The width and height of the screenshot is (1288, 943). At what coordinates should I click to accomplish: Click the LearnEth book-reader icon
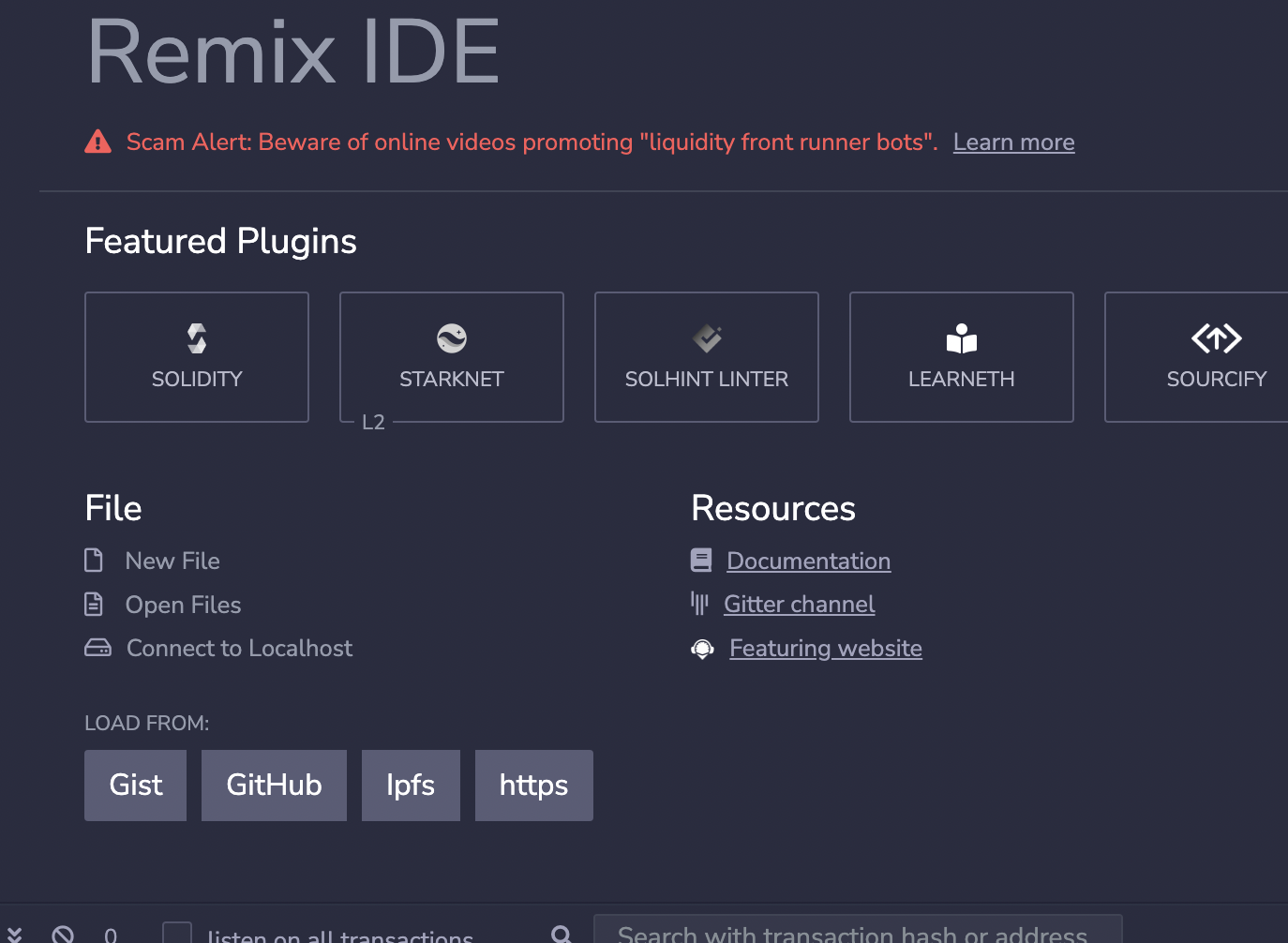[x=962, y=338]
